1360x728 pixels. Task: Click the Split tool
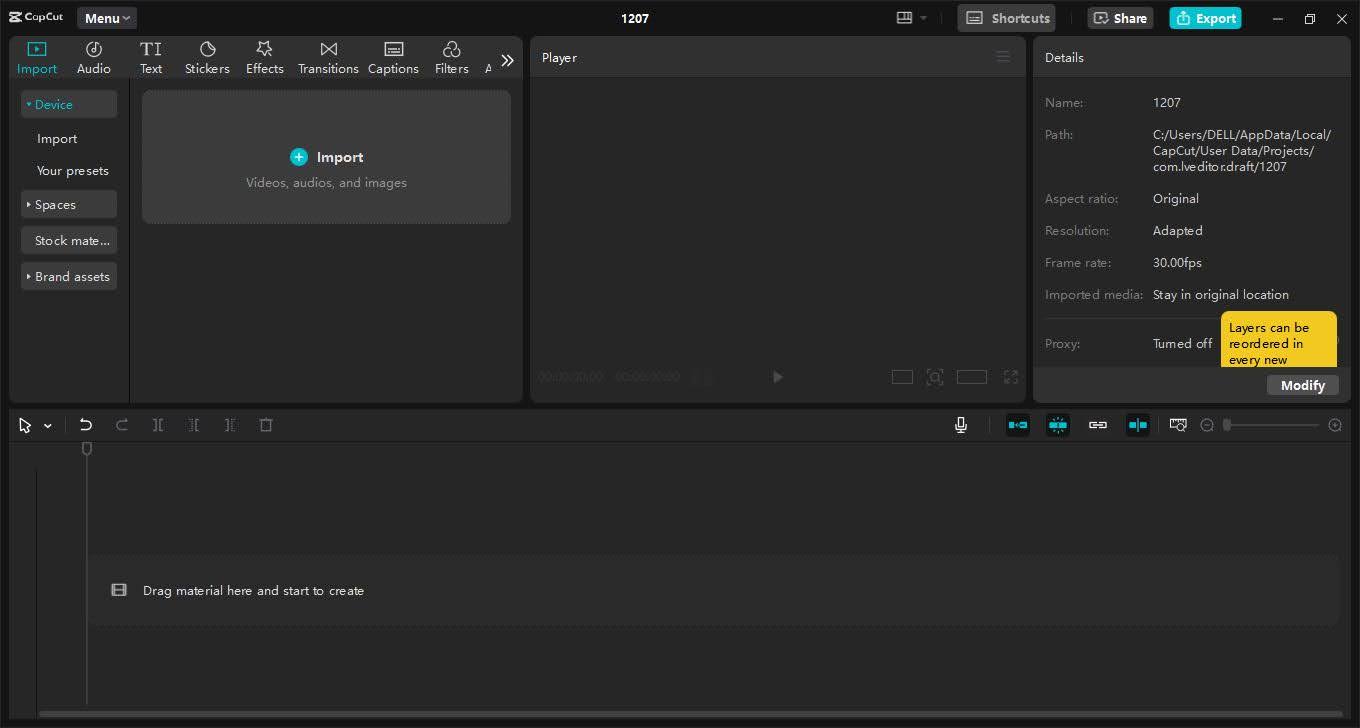(x=158, y=425)
